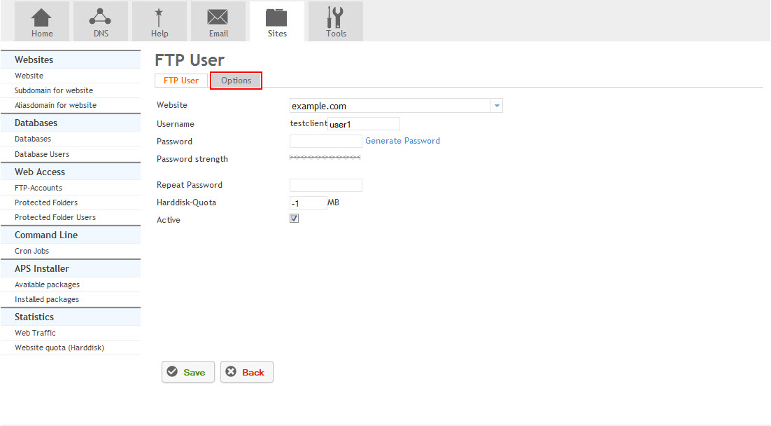Image resolution: width=771 pixels, height=426 pixels.
Task: Click the password strength bar
Action: pos(325,157)
